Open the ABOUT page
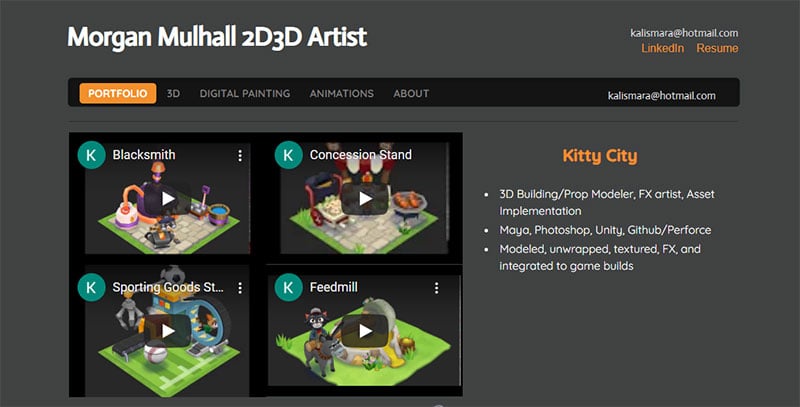The width and height of the screenshot is (800, 407). click(x=411, y=93)
